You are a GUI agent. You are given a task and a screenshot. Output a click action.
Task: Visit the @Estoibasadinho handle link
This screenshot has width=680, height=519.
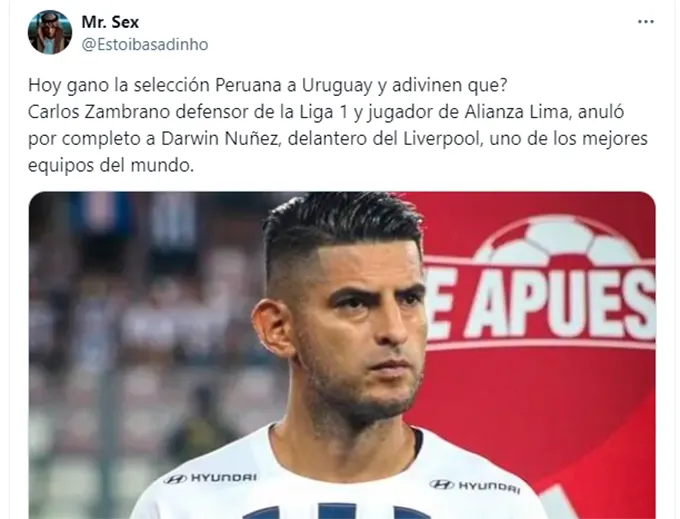coord(145,44)
